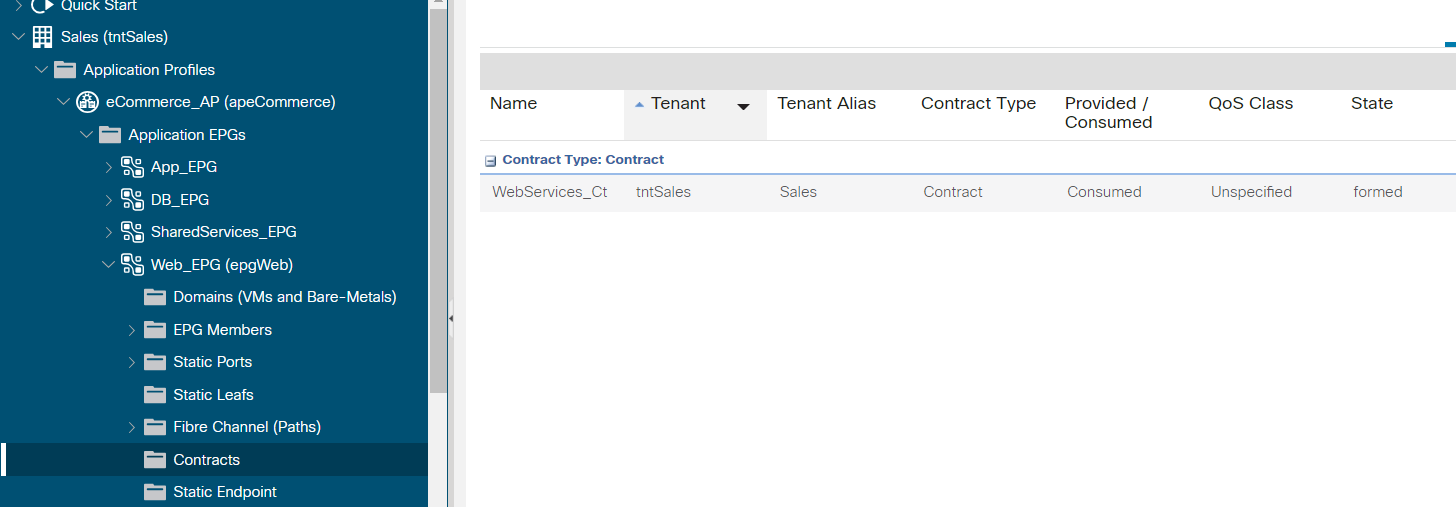Click the Sales tenant building icon

(x=42, y=37)
